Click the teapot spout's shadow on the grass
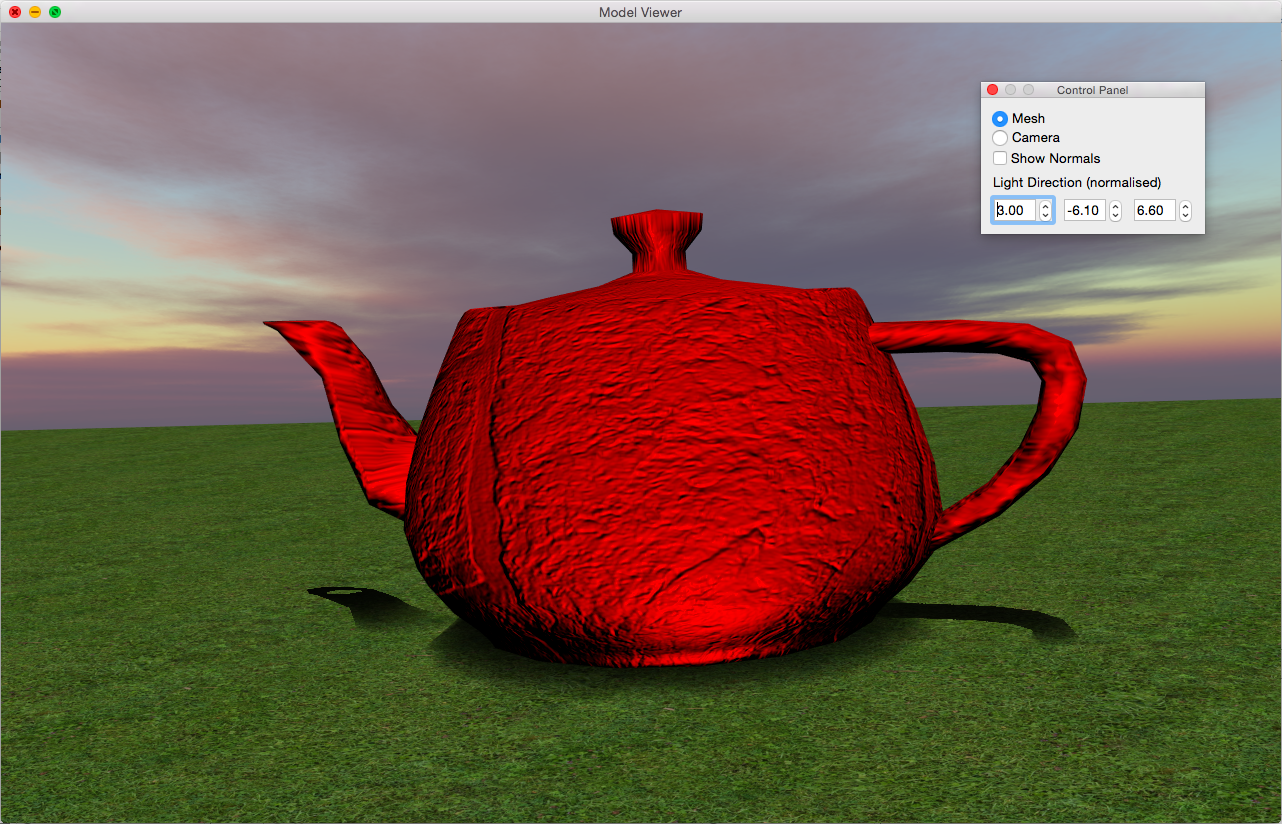 tap(350, 597)
